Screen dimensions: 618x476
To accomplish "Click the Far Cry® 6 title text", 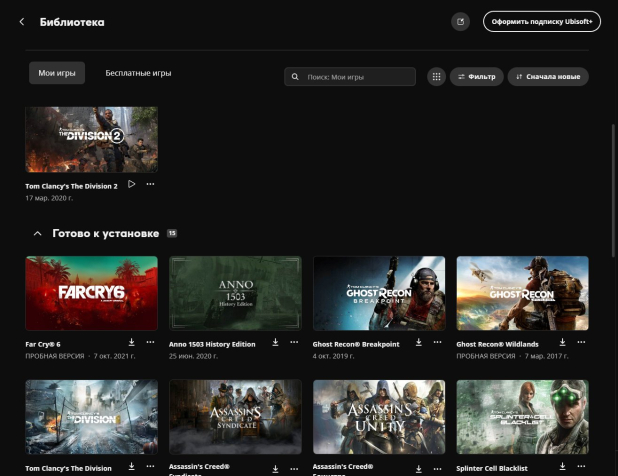I will pos(43,344).
